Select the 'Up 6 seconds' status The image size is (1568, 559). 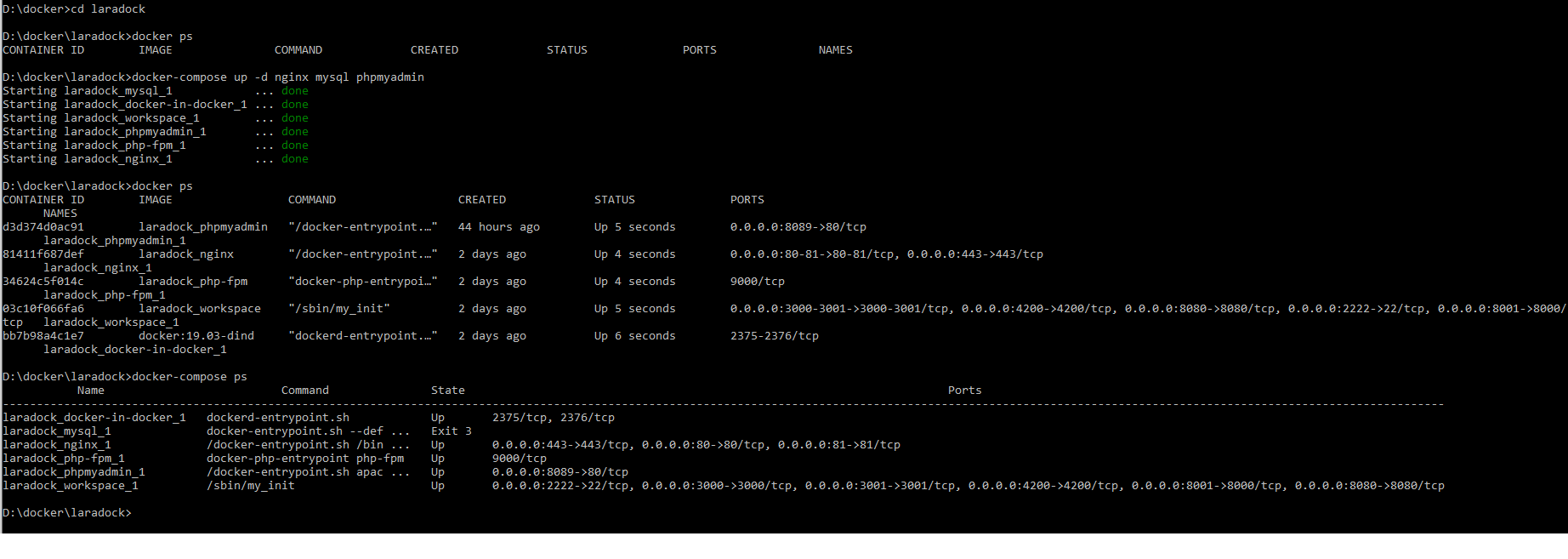point(635,336)
